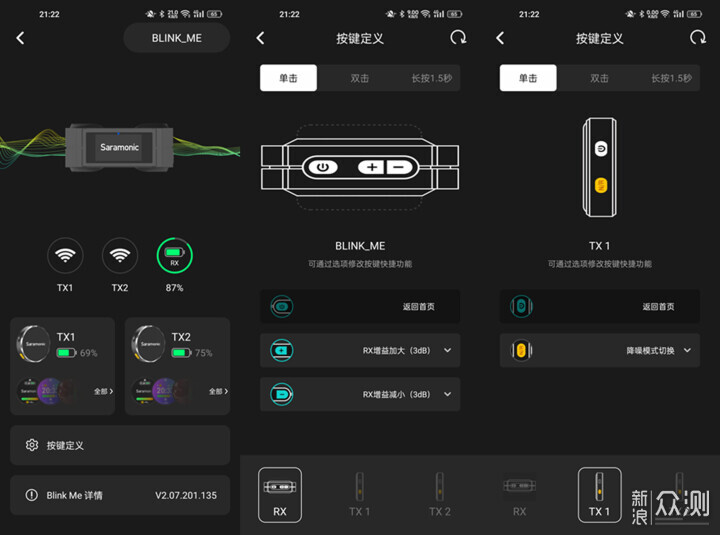Tap the 返回首页 label on the TX 1 screen
Image resolution: width=720 pixels, height=535 pixels.
(658, 307)
